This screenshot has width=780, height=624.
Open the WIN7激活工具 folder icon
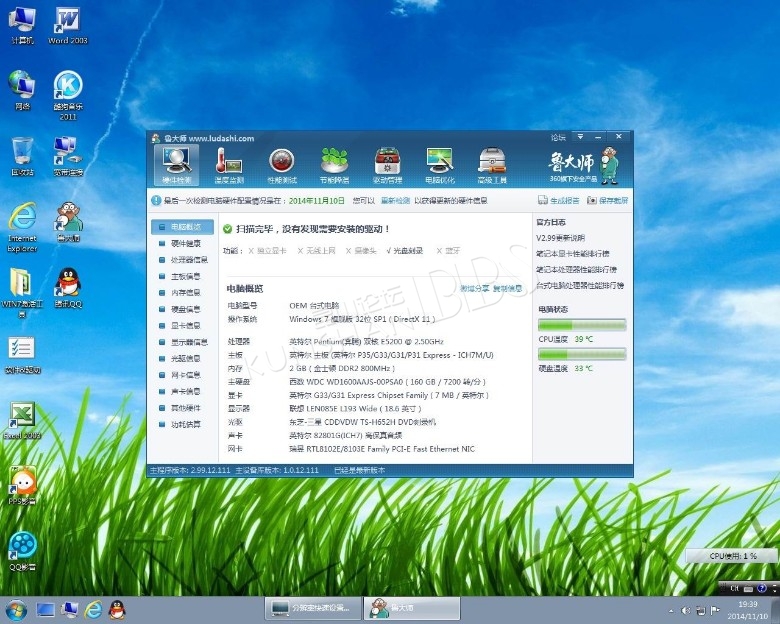click(x=22, y=294)
